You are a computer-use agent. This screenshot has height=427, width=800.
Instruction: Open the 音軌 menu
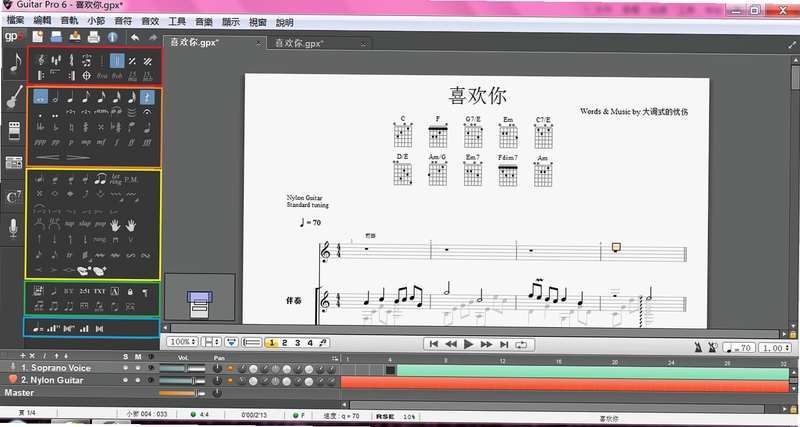(x=69, y=21)
